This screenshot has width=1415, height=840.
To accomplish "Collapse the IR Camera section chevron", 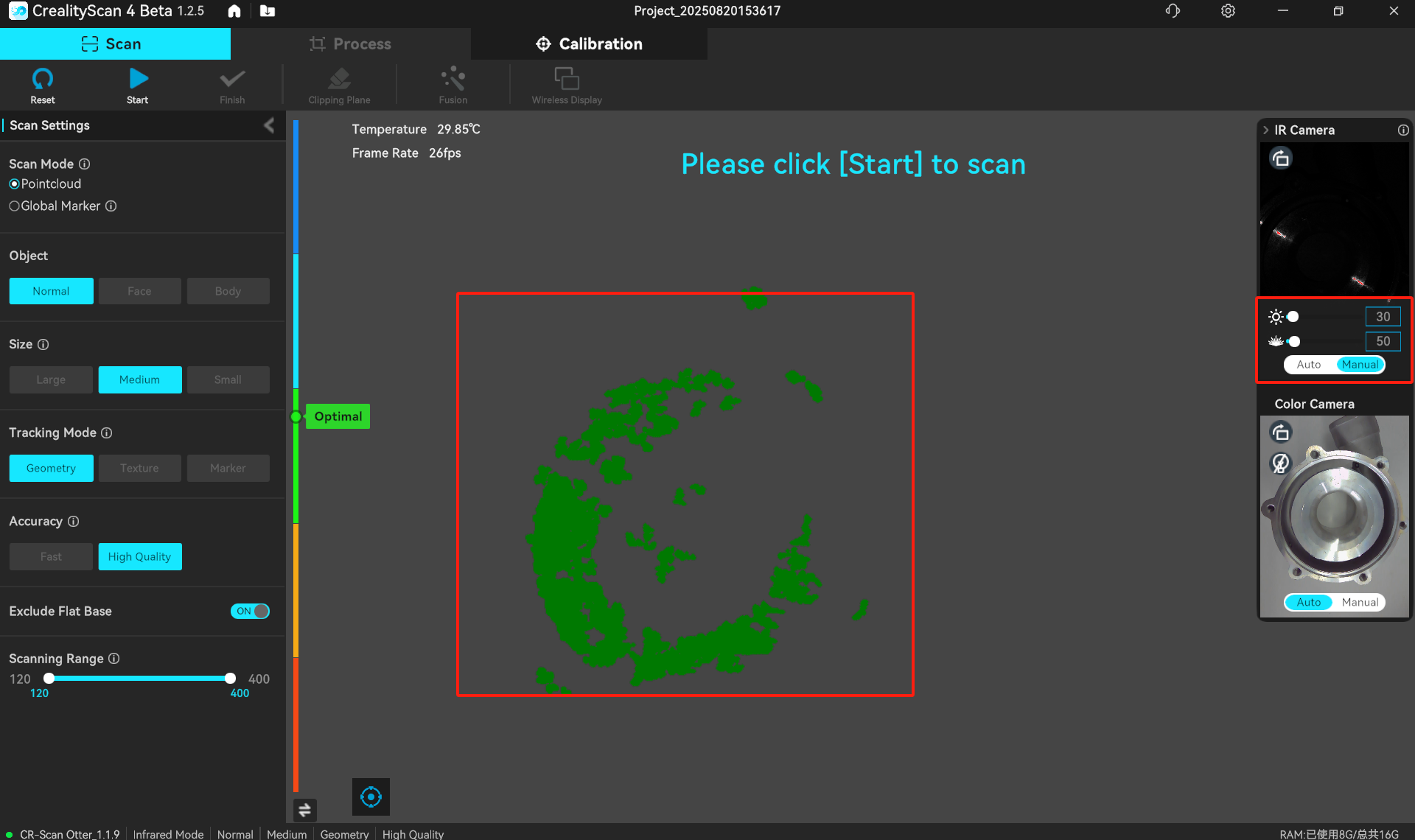I will point(1265,130).
